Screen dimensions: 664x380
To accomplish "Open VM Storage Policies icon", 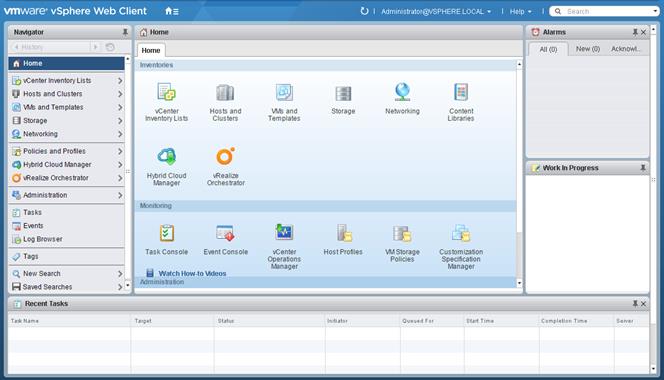I will [402, 233].
